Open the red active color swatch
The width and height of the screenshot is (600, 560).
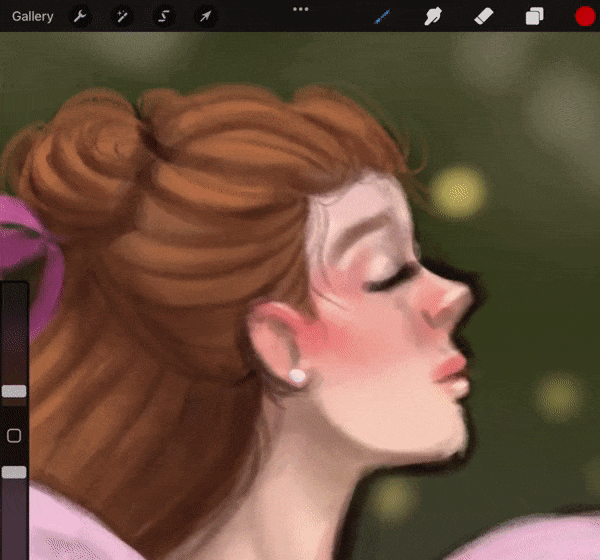[585, 16]
